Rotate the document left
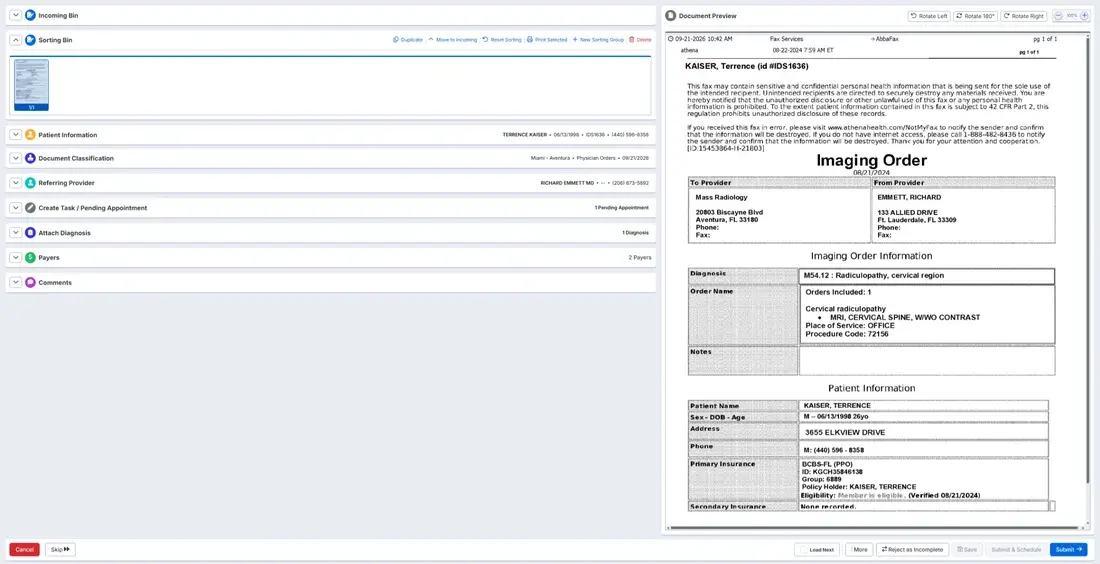 [x=927, y=15]
